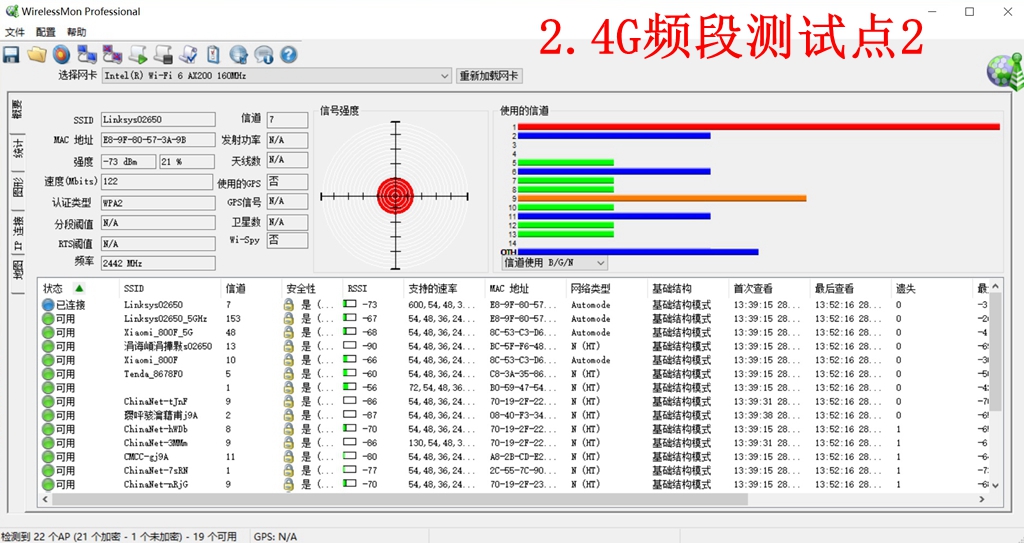Click the red target toolbar icon
1024x543 pixels.
(x=61, y=55)
